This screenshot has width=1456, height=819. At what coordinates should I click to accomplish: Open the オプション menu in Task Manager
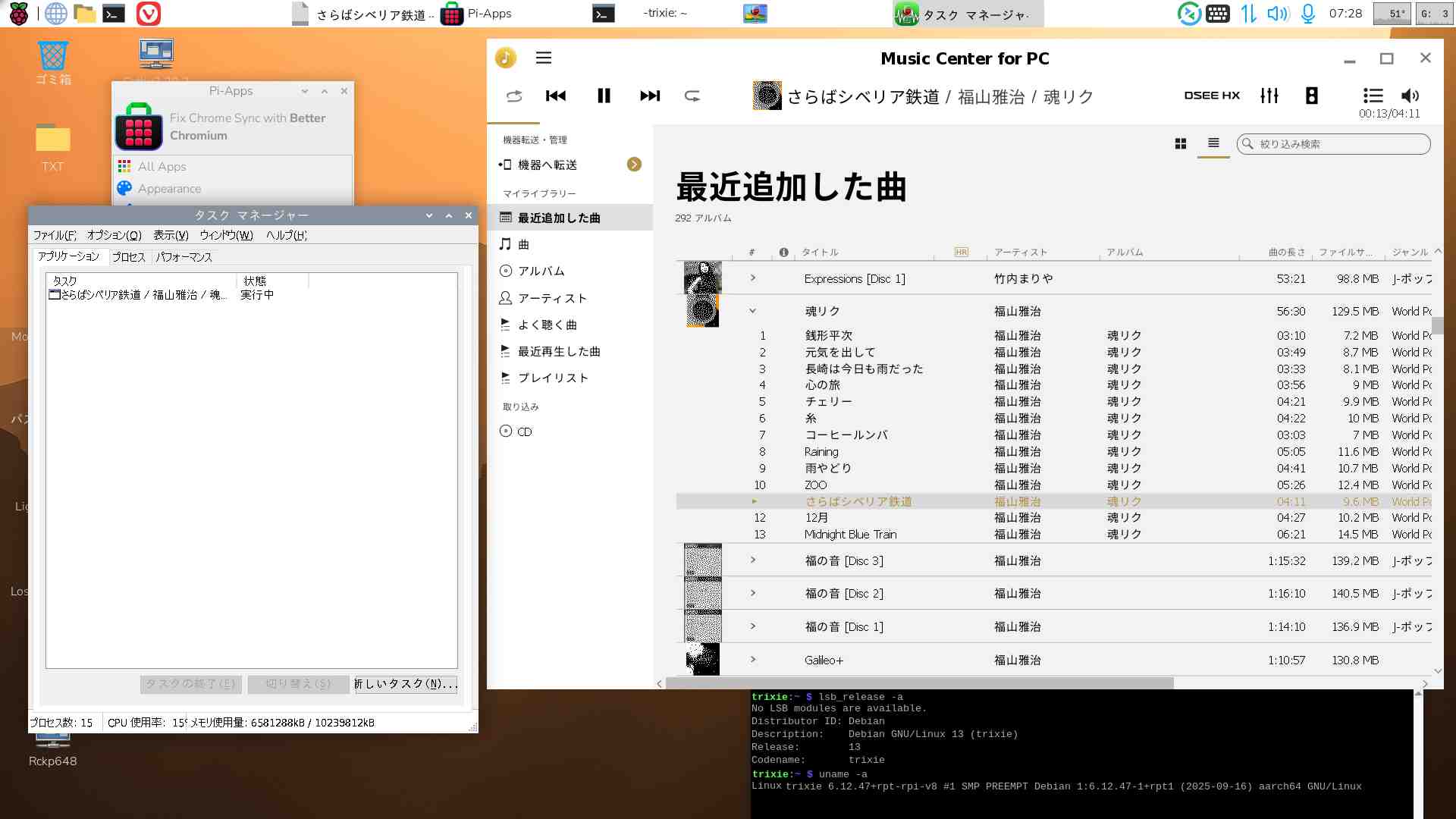[115, 235]
